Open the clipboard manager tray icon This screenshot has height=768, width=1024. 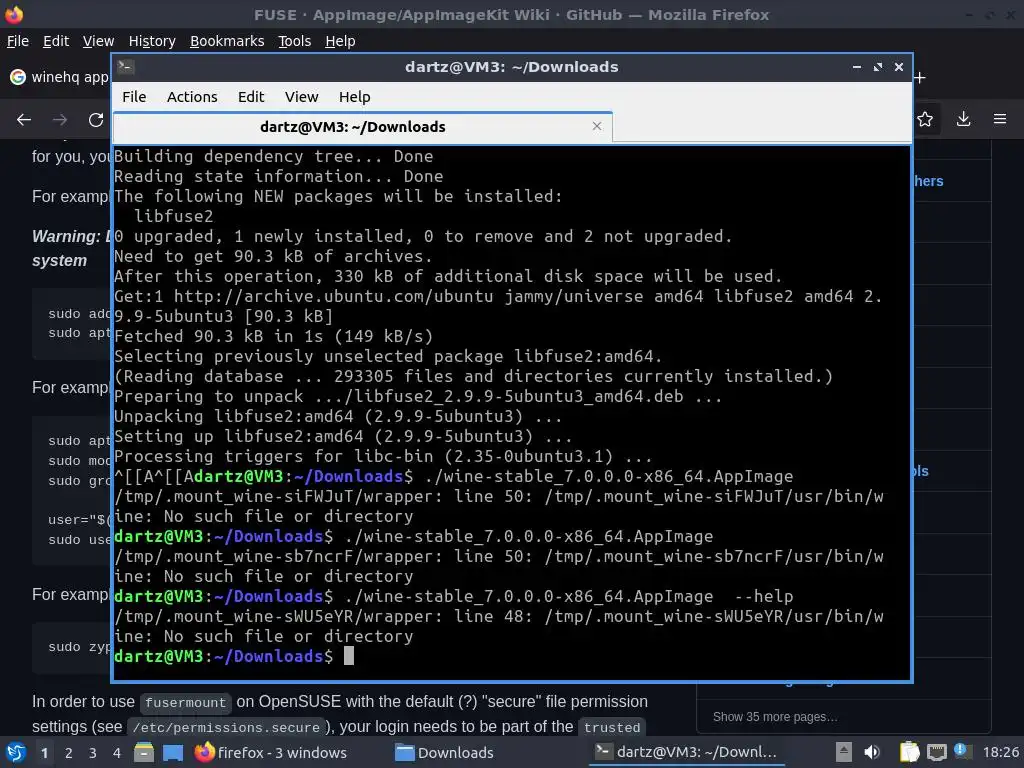point(909,752)
